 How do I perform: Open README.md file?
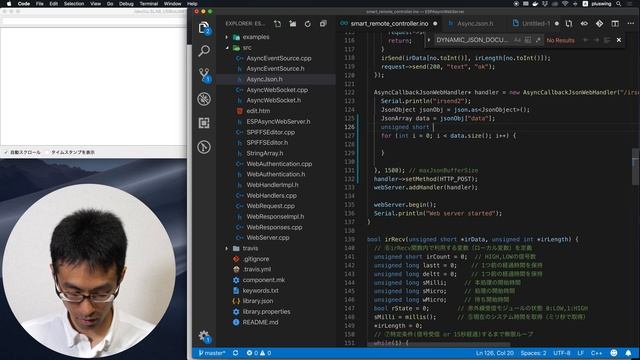tap(260, 322)
